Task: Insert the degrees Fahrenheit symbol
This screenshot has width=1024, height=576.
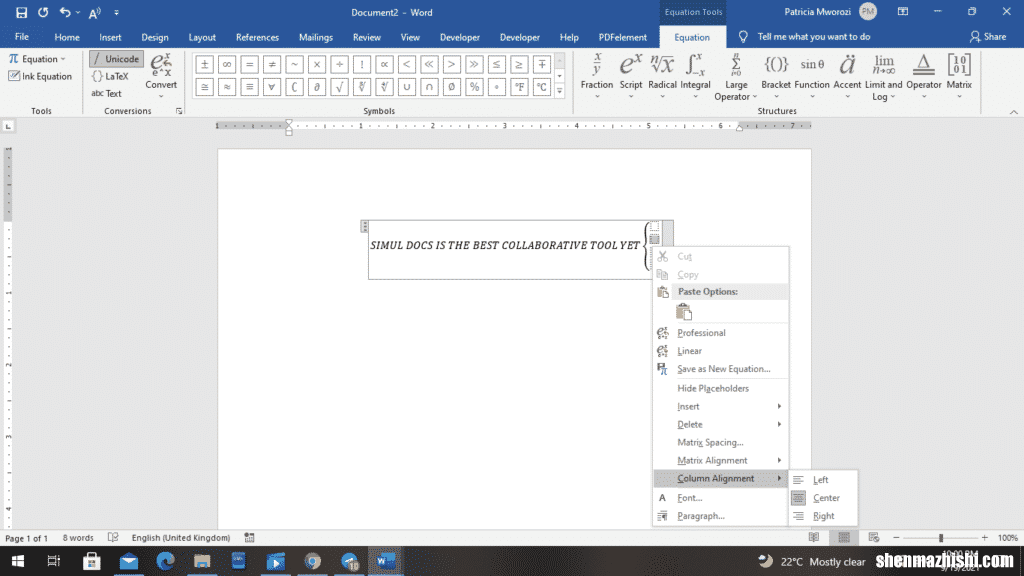Action: [519, 87]
